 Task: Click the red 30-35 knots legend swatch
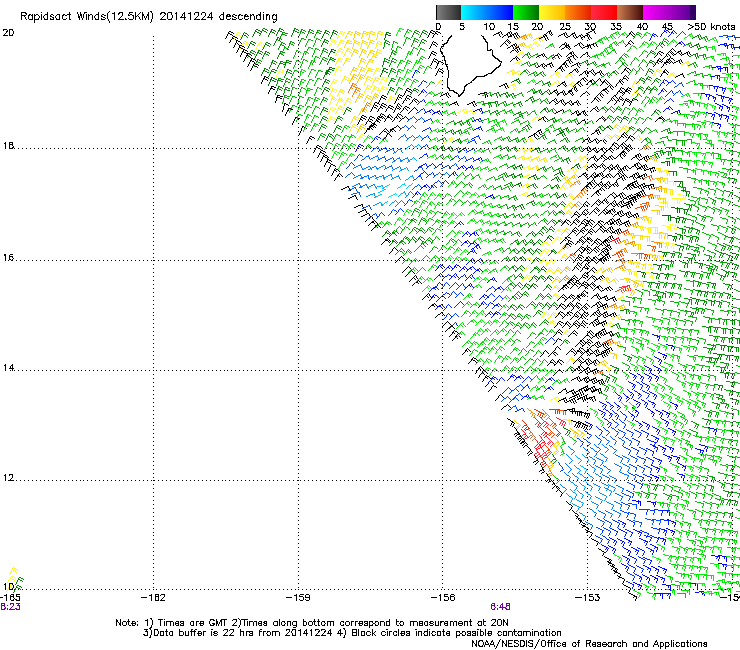[x=604, y=12]
